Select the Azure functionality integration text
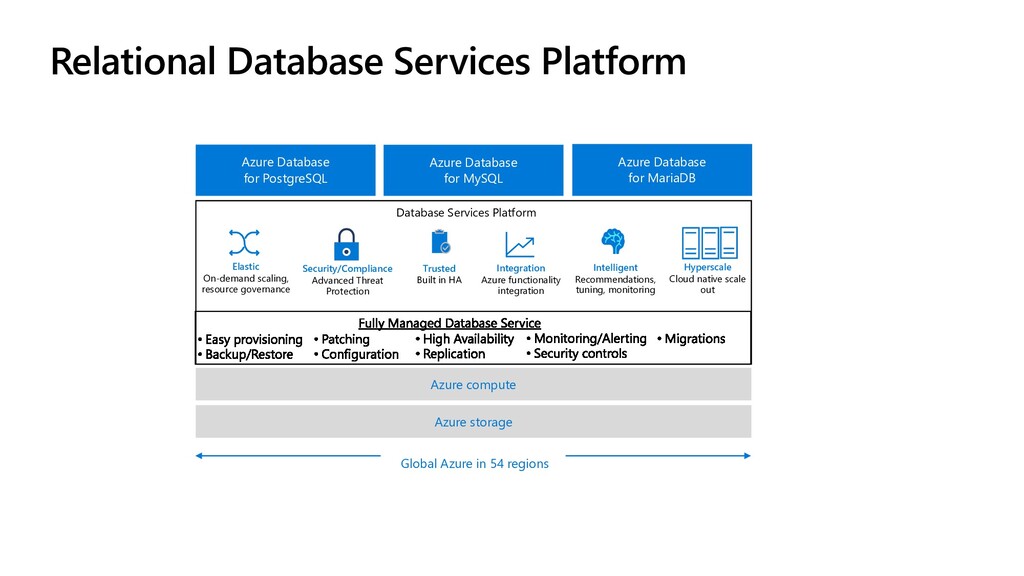The image size is (1024, 576). pos(520,285)
